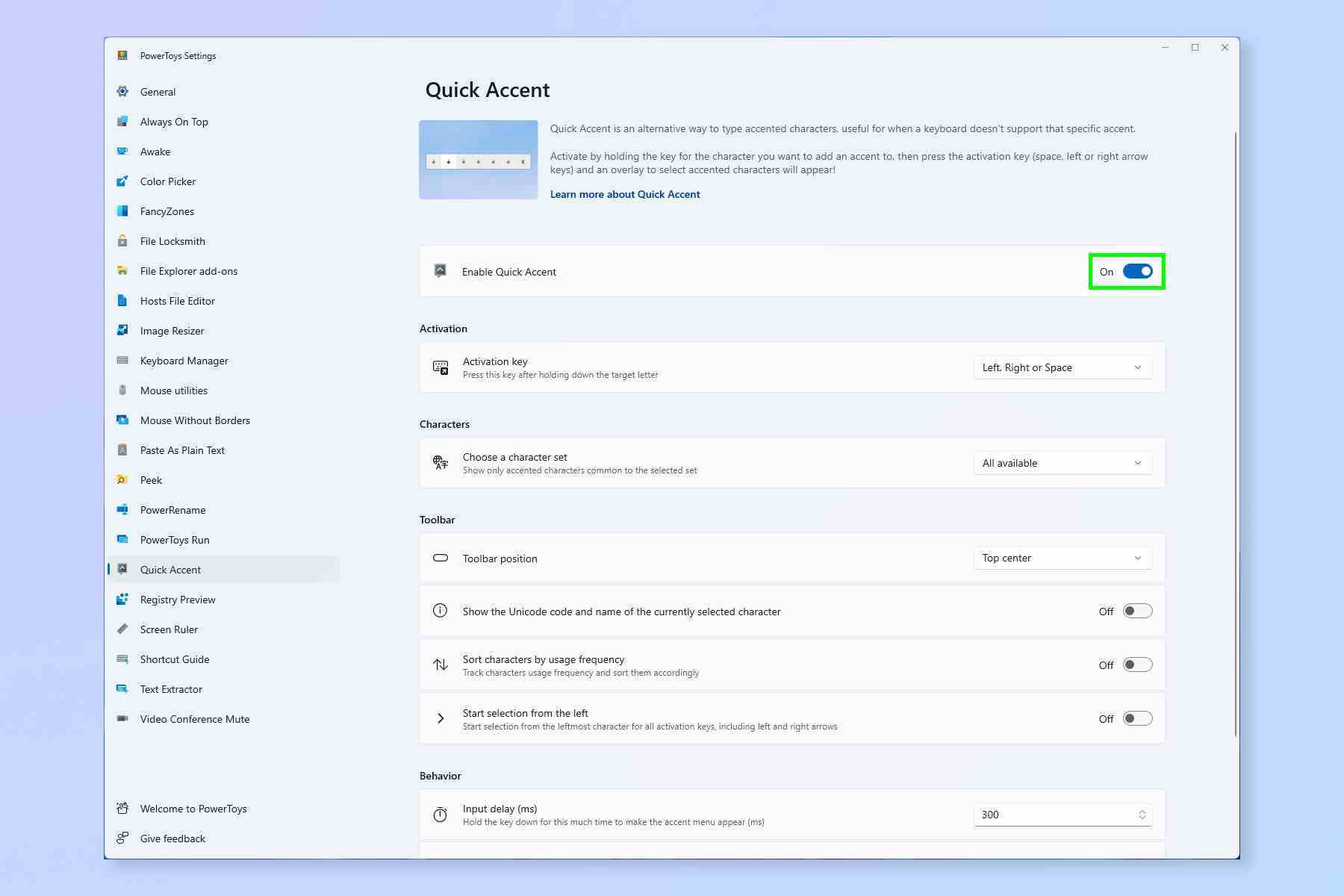Click the character set language icon

point(441,463)
